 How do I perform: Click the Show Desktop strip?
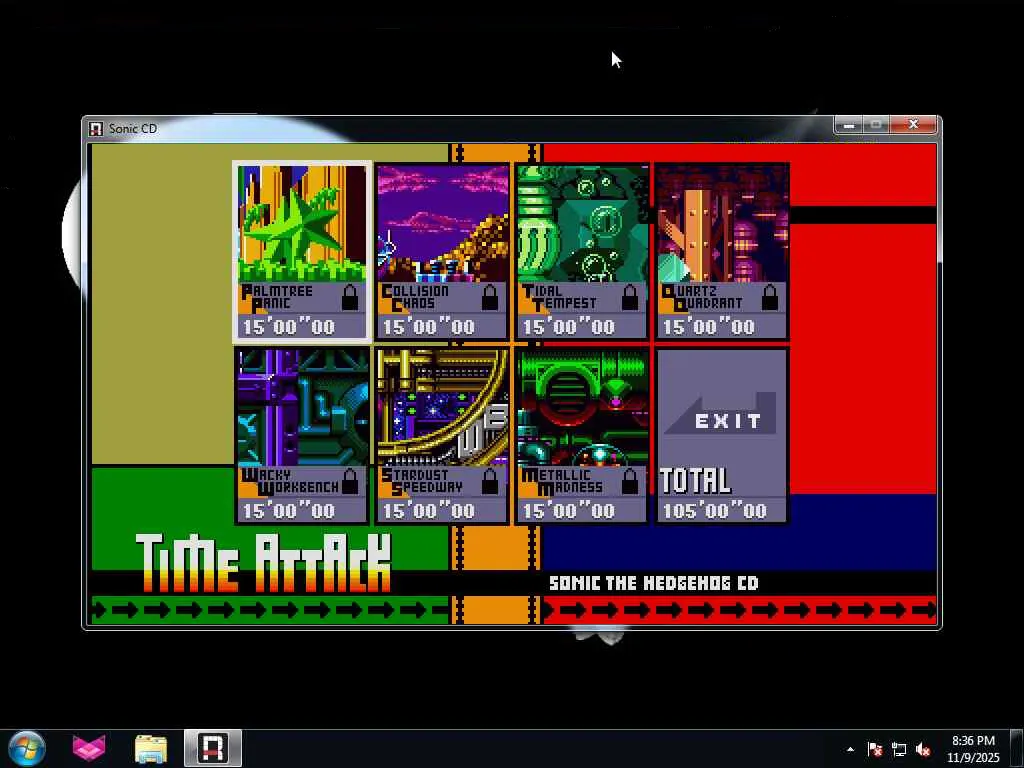pos(1017,749)
